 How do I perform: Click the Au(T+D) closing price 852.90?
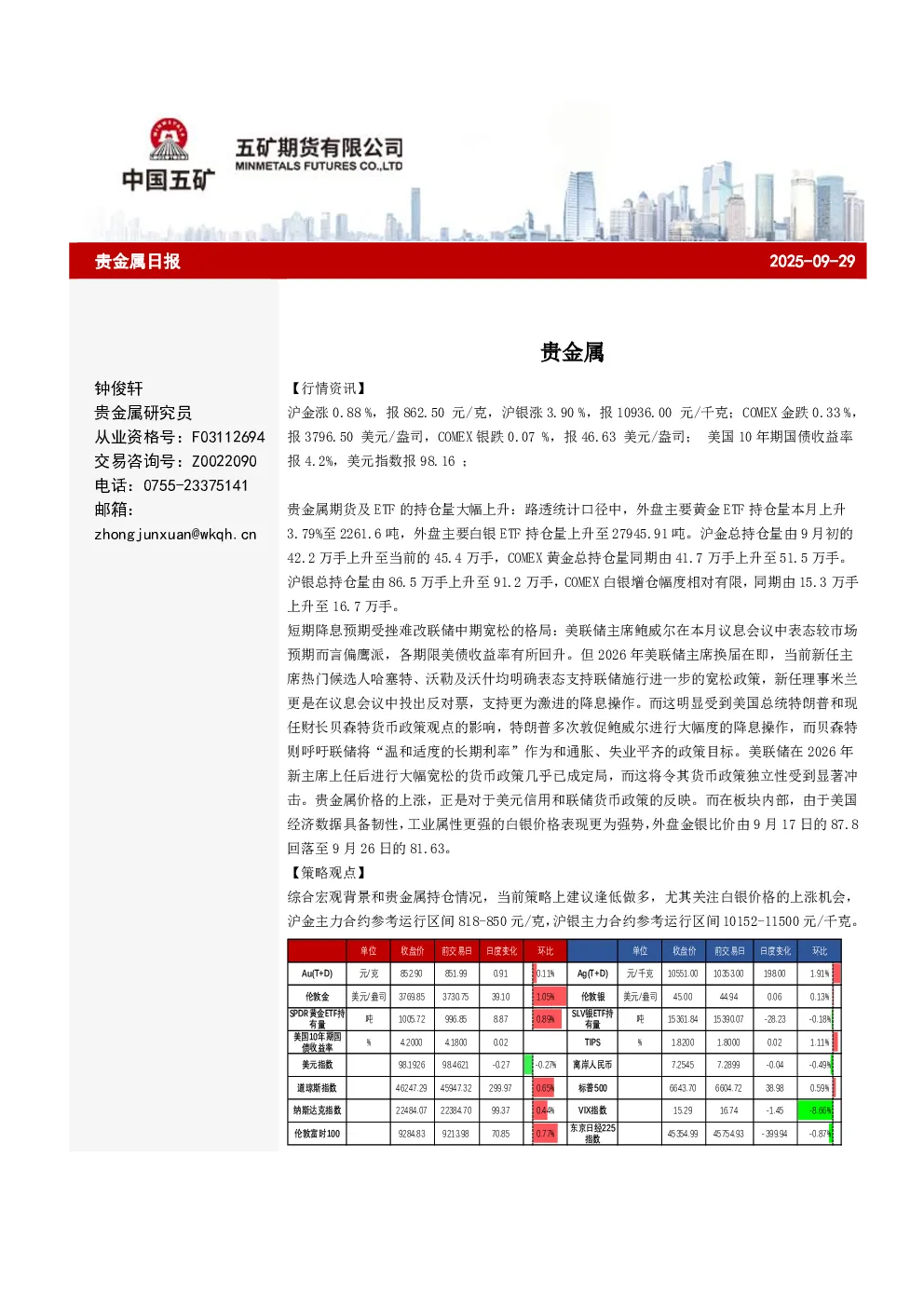tap(411, 973)
